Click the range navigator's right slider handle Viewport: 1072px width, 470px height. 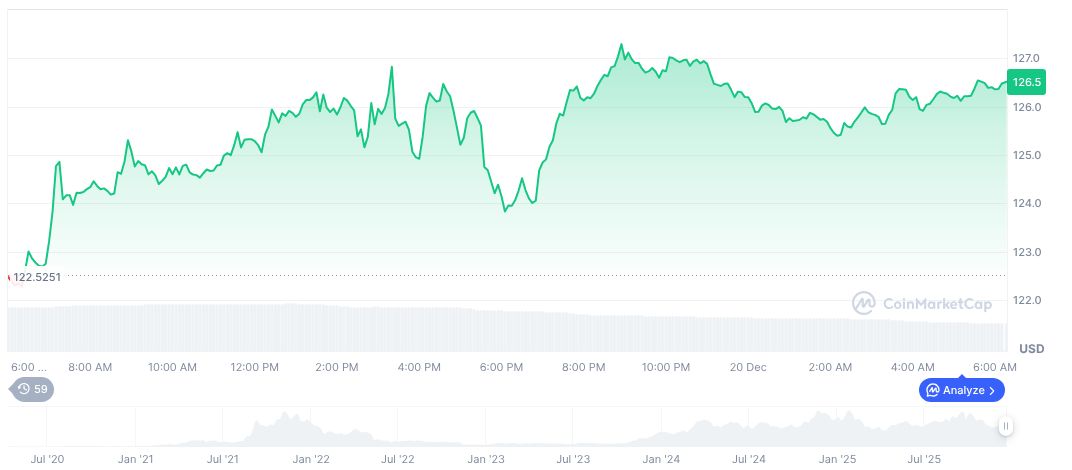[x=1005, y=426]
